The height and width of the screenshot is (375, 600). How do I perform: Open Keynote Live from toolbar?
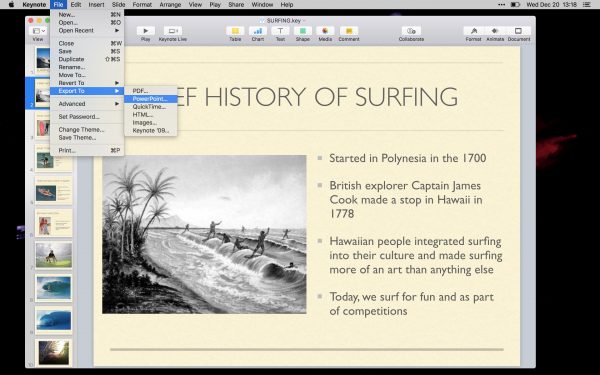click(173, 31)
